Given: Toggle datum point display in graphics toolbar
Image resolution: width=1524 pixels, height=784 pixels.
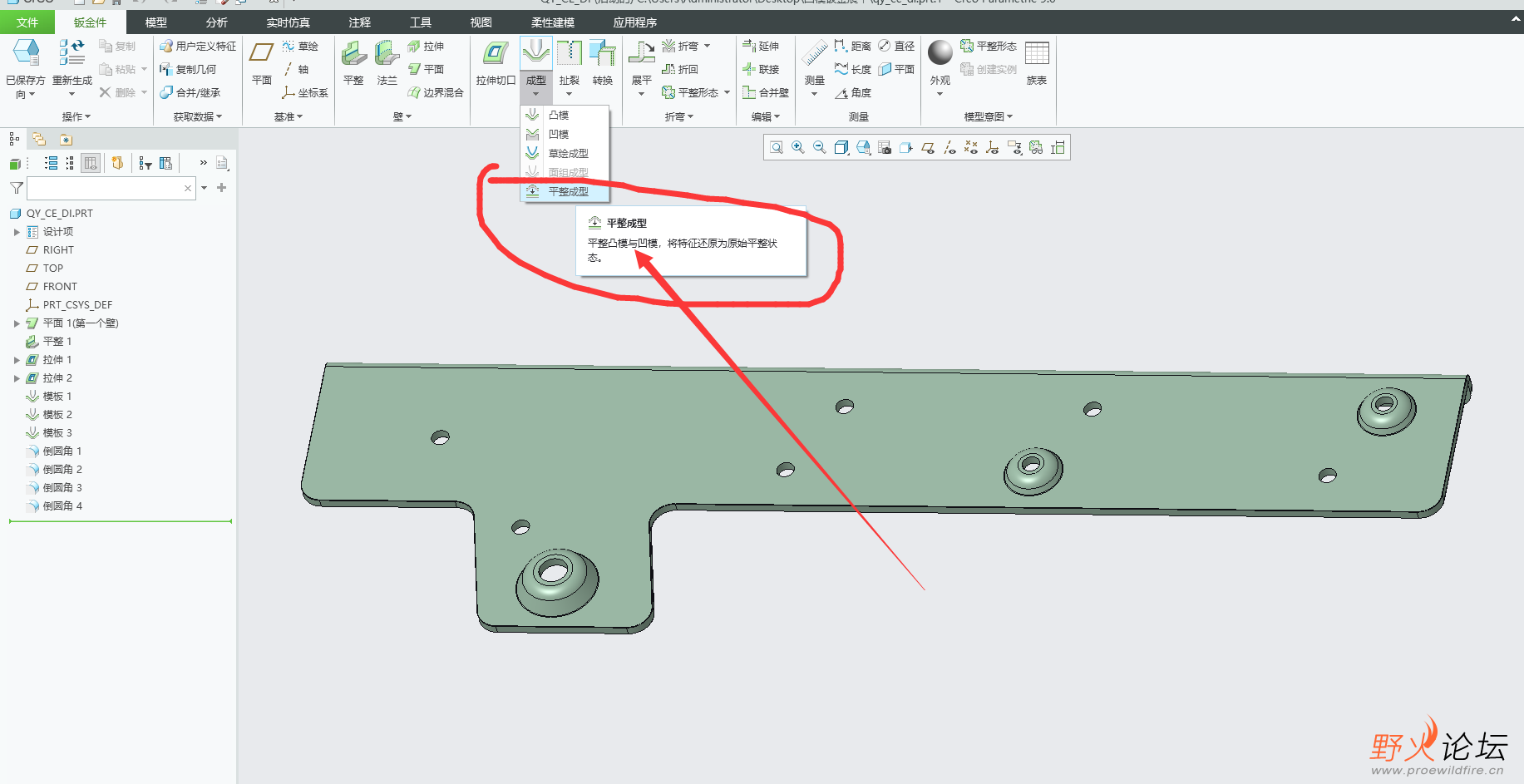Looking at the screenshot, I should point(971,148).
